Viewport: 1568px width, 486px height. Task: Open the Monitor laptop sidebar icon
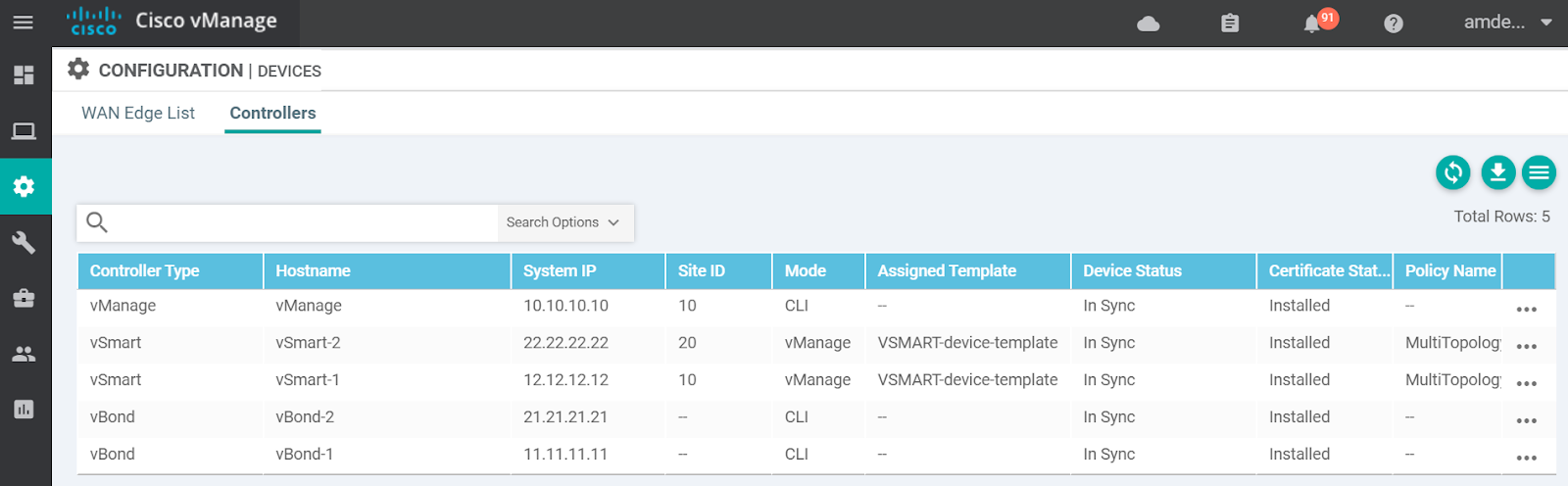(24, 131)
